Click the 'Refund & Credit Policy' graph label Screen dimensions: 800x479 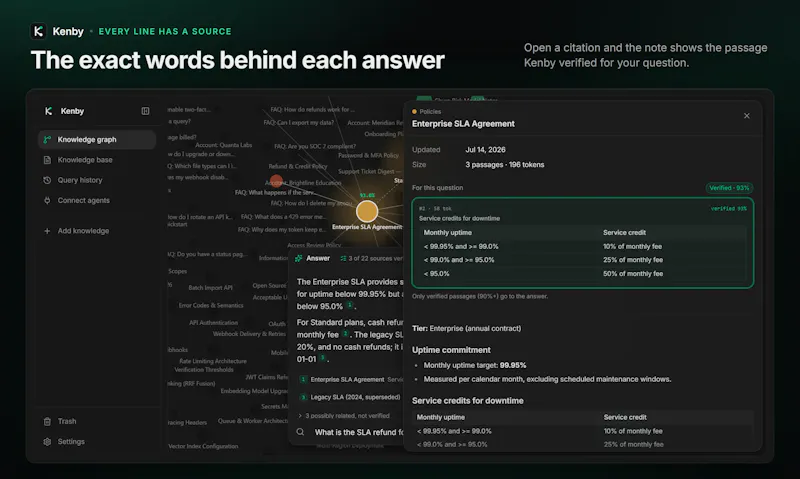point(298,166)
